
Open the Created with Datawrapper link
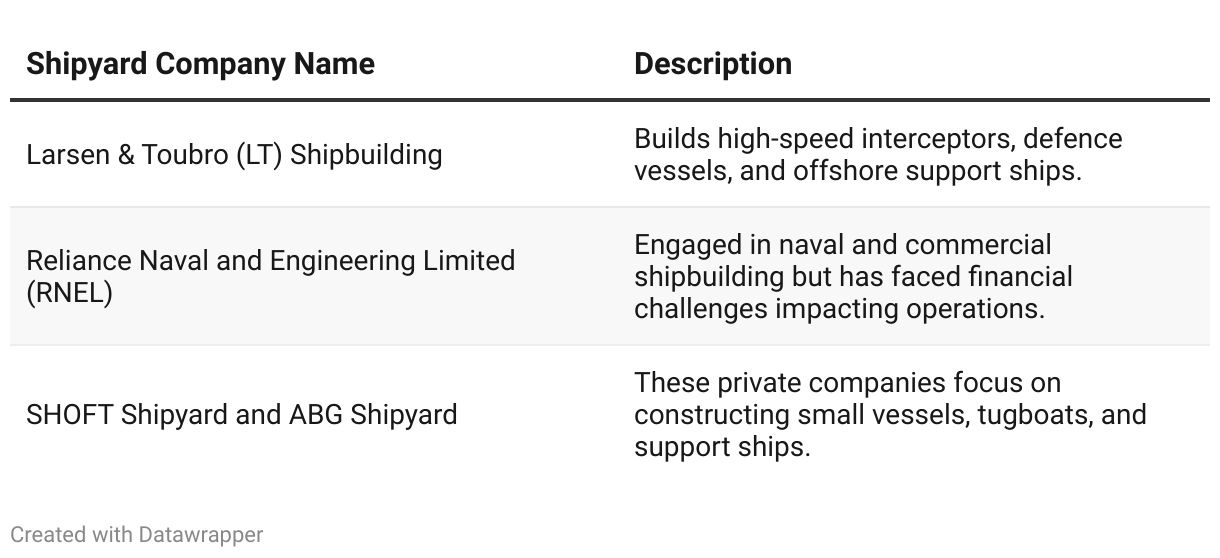pos(136,535)
